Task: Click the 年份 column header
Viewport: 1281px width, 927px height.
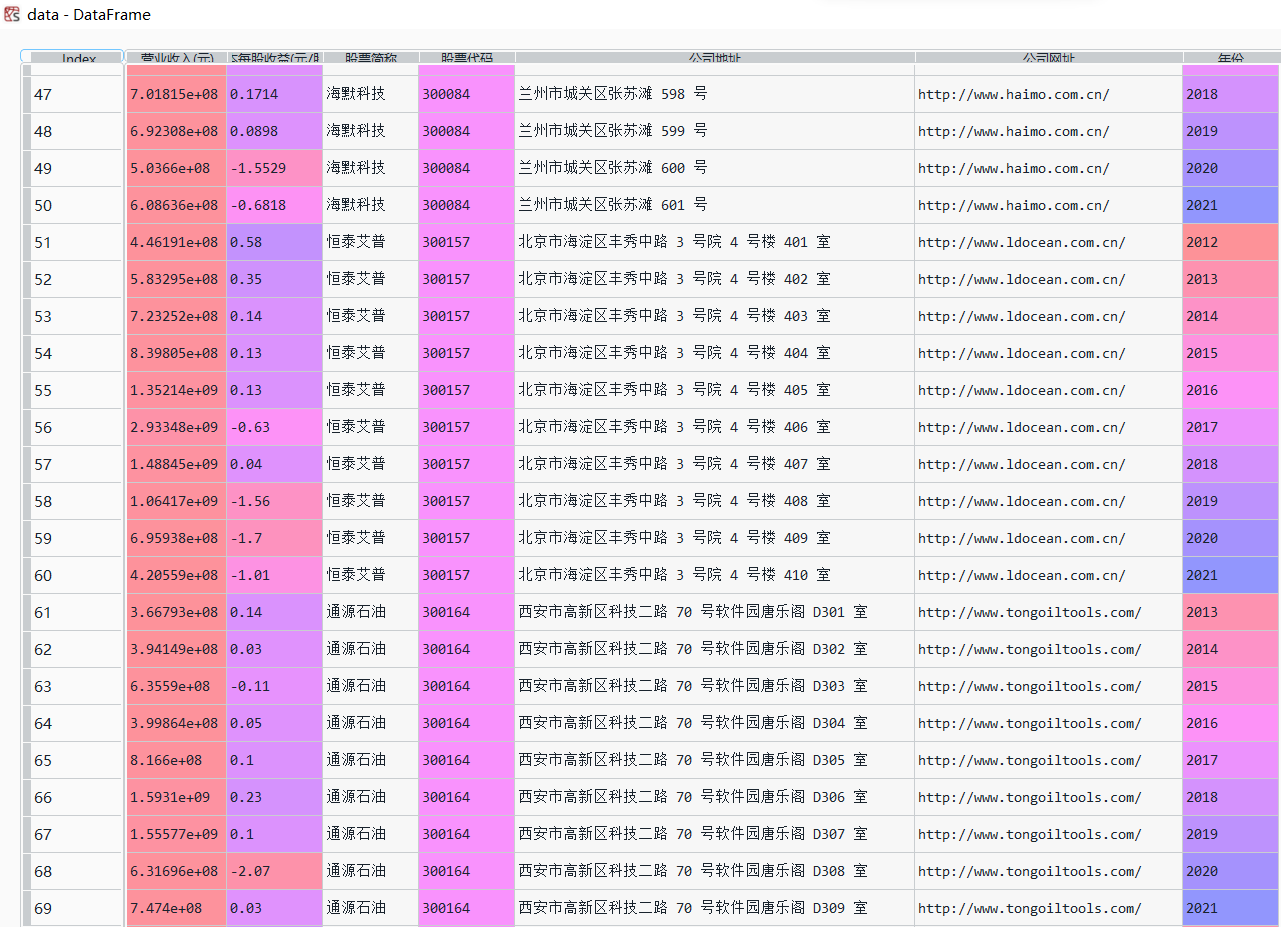Action: click(1230, 58)
